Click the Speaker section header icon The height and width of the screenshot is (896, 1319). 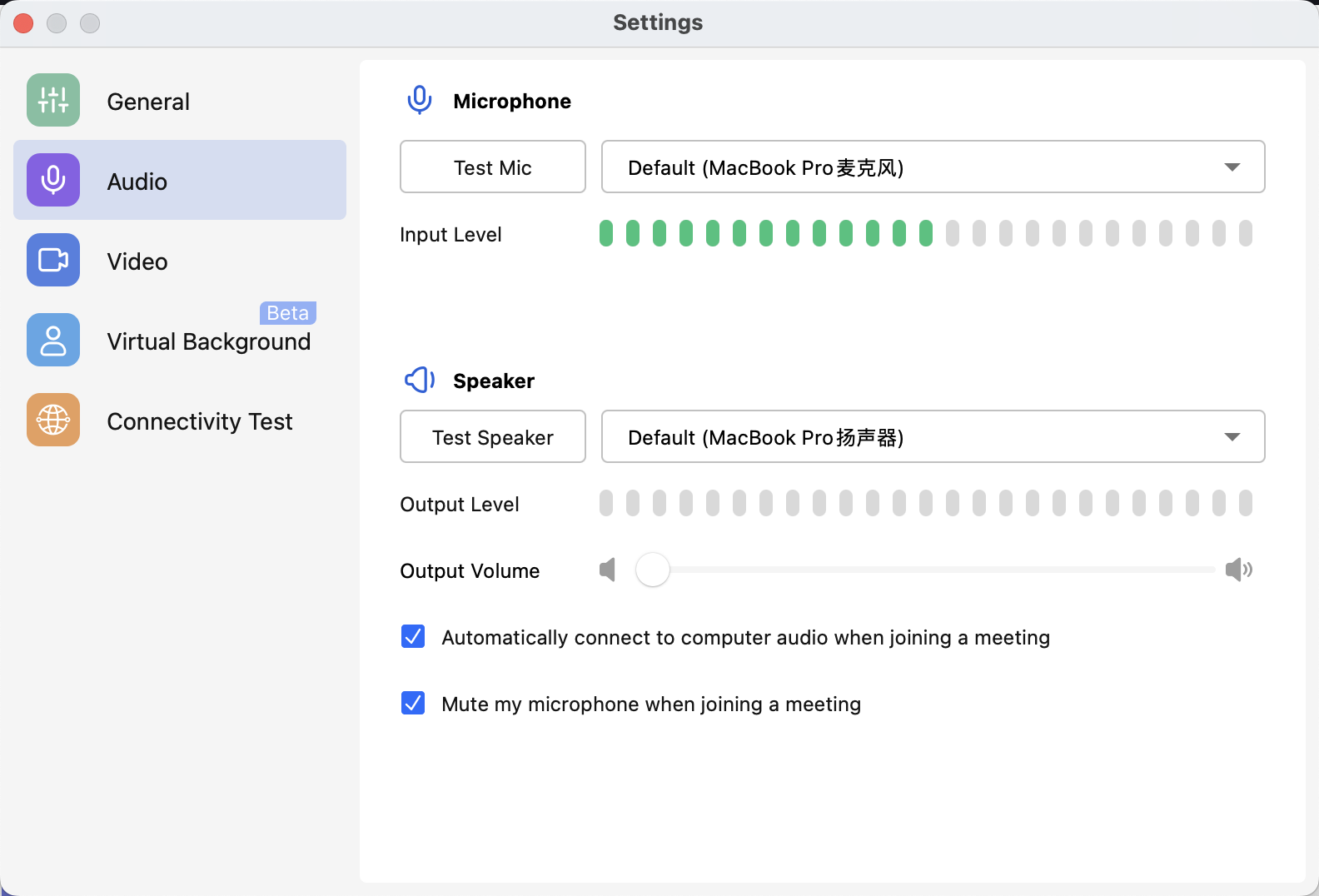coord(420,381)
